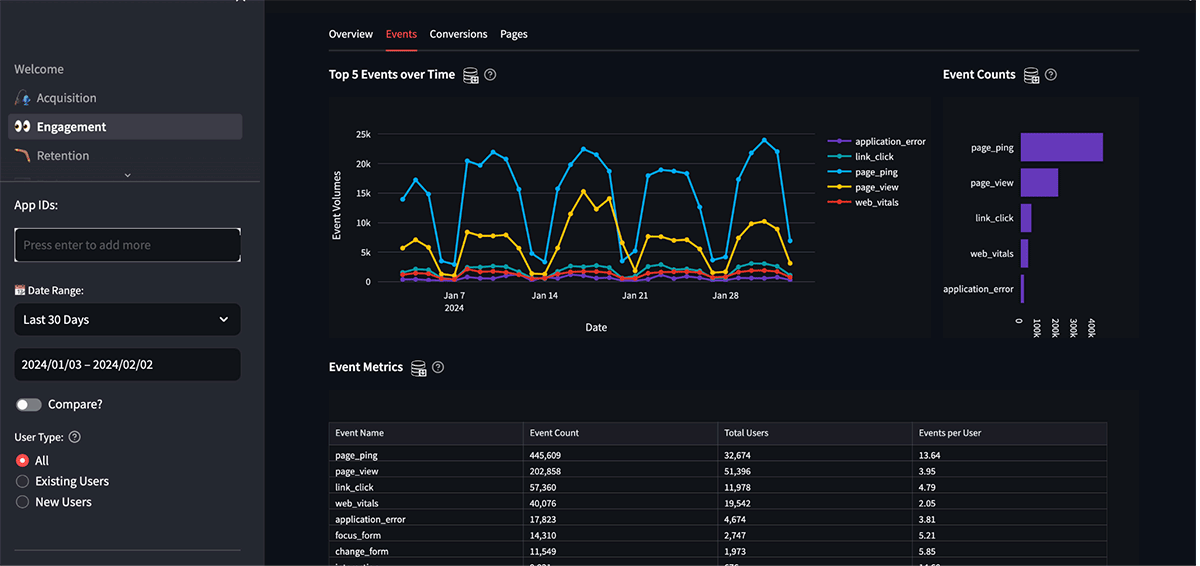Open the Last 30 Days dropdown
The width and height of the screenshot is (1200, 566).
127,320
